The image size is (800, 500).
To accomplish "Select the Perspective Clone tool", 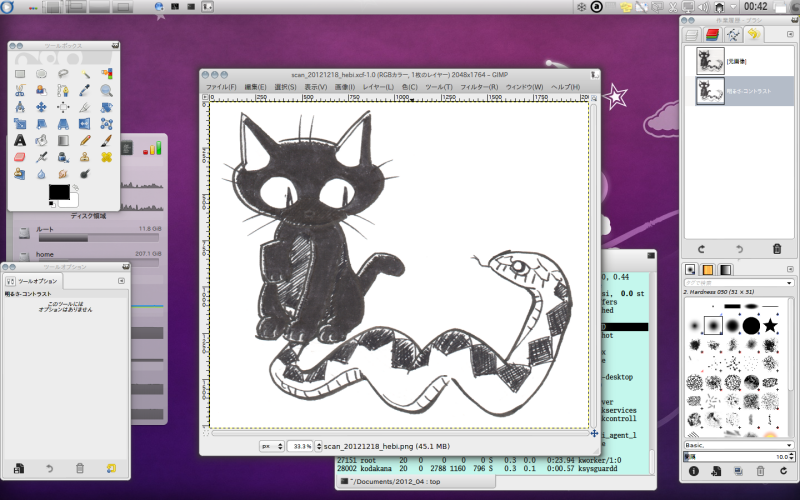I will pyautogui.click(x=20, y=174).
